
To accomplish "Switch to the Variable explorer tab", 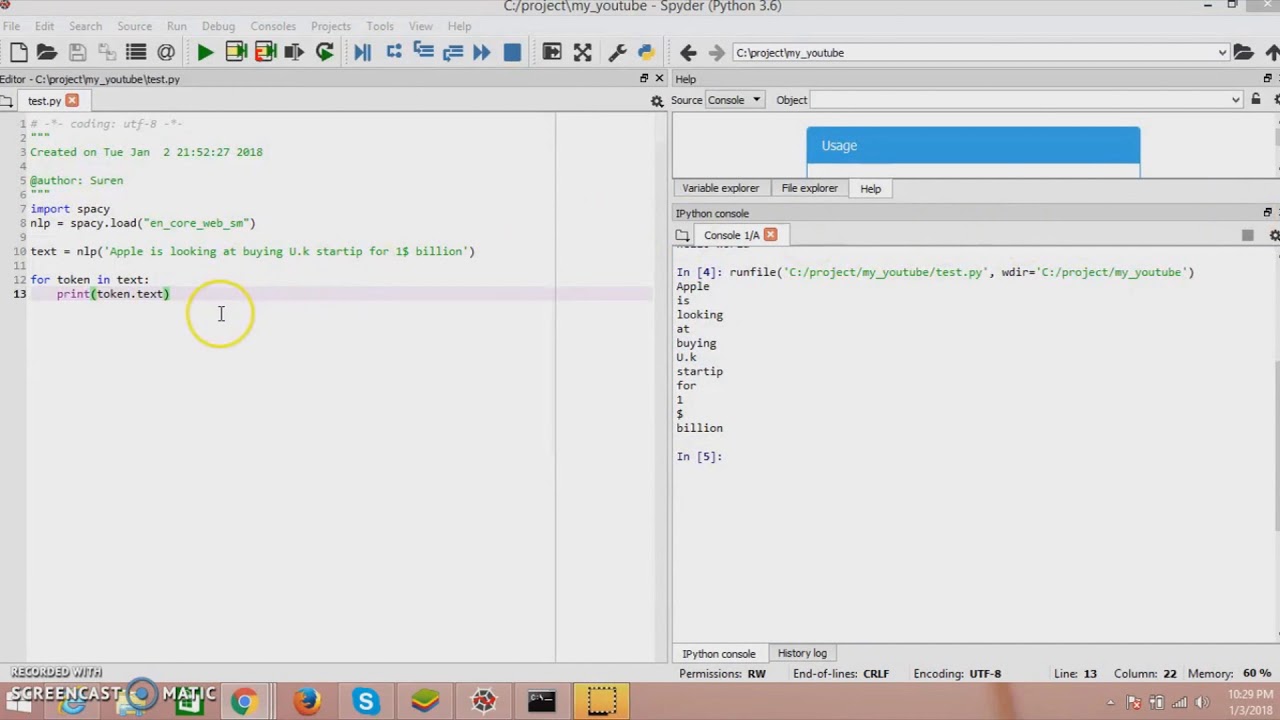I will pyautogui.click(x=720, y=188).
